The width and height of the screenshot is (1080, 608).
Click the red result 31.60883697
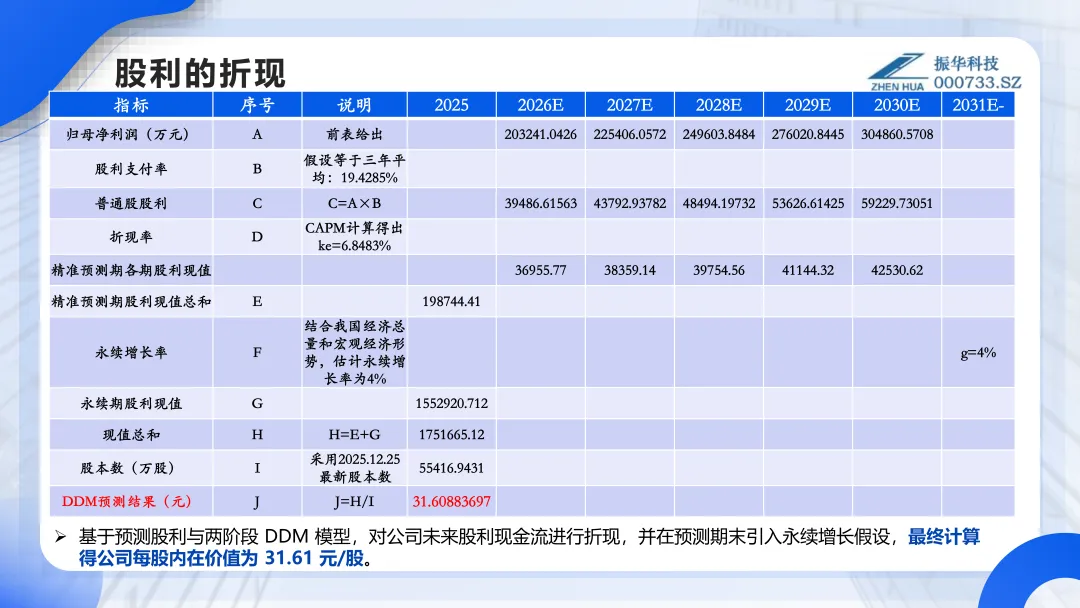[x=451, y=501]
